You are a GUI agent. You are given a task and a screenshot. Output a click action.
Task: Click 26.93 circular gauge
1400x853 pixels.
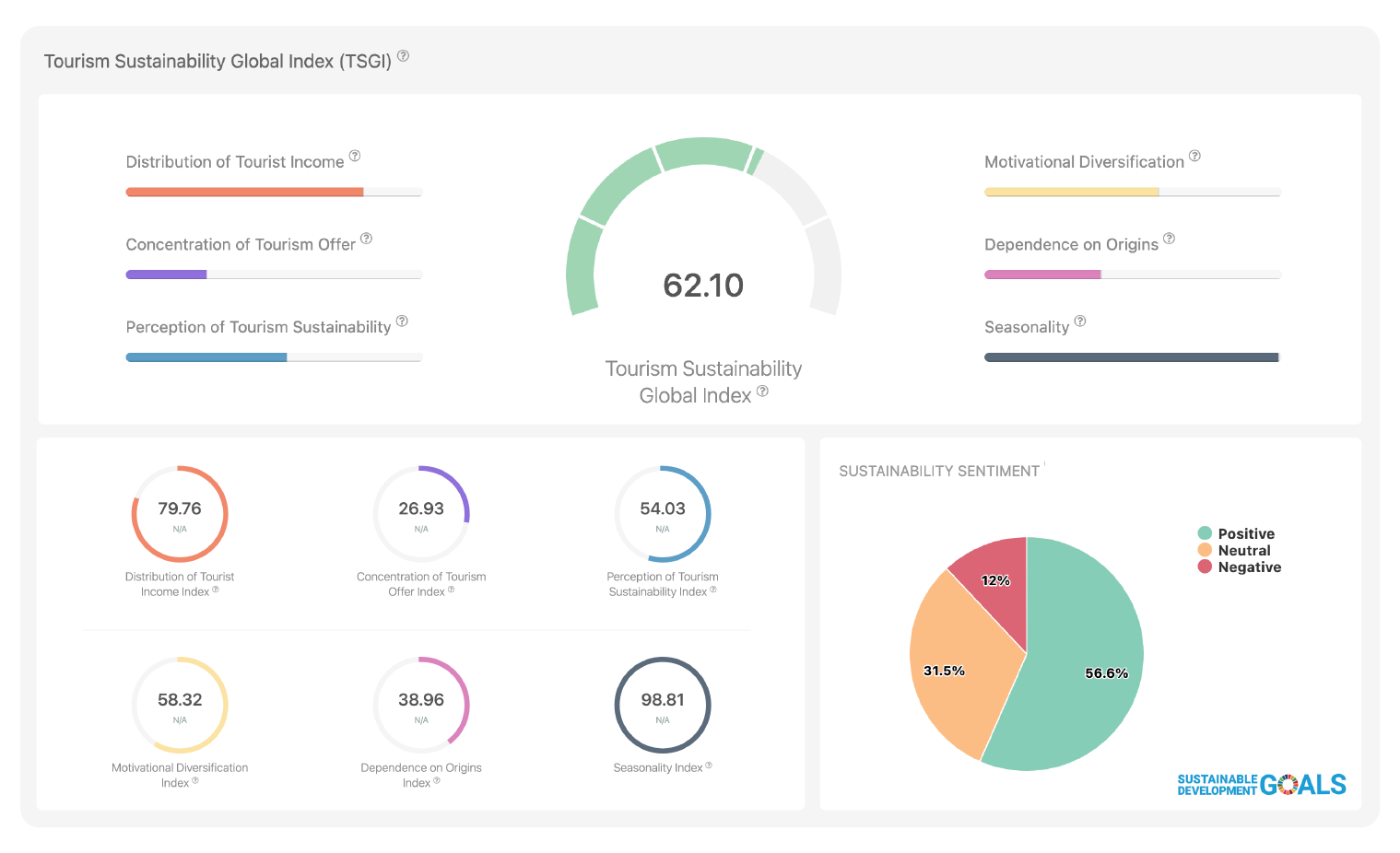[x=421, y=514]
